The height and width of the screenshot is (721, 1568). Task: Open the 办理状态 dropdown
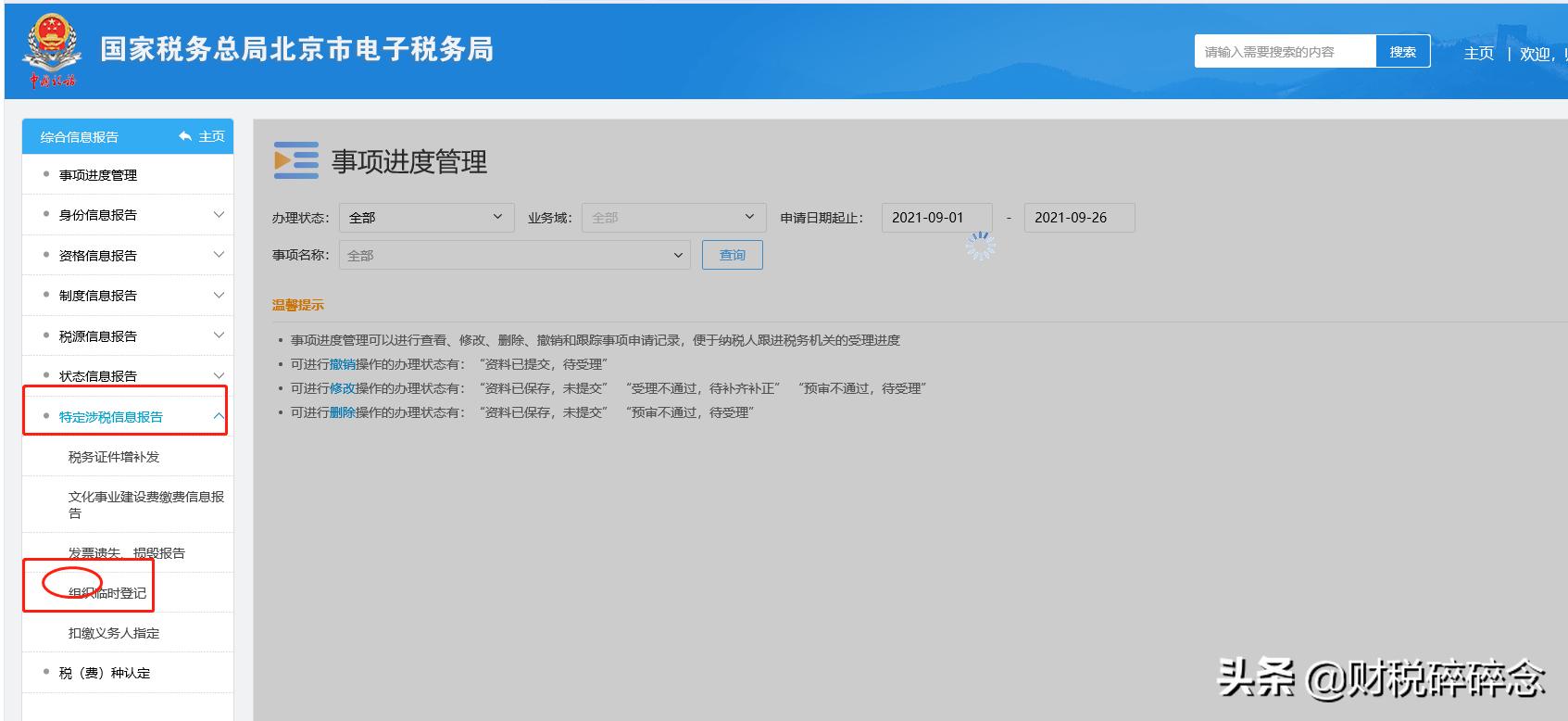tap(427, 218)
